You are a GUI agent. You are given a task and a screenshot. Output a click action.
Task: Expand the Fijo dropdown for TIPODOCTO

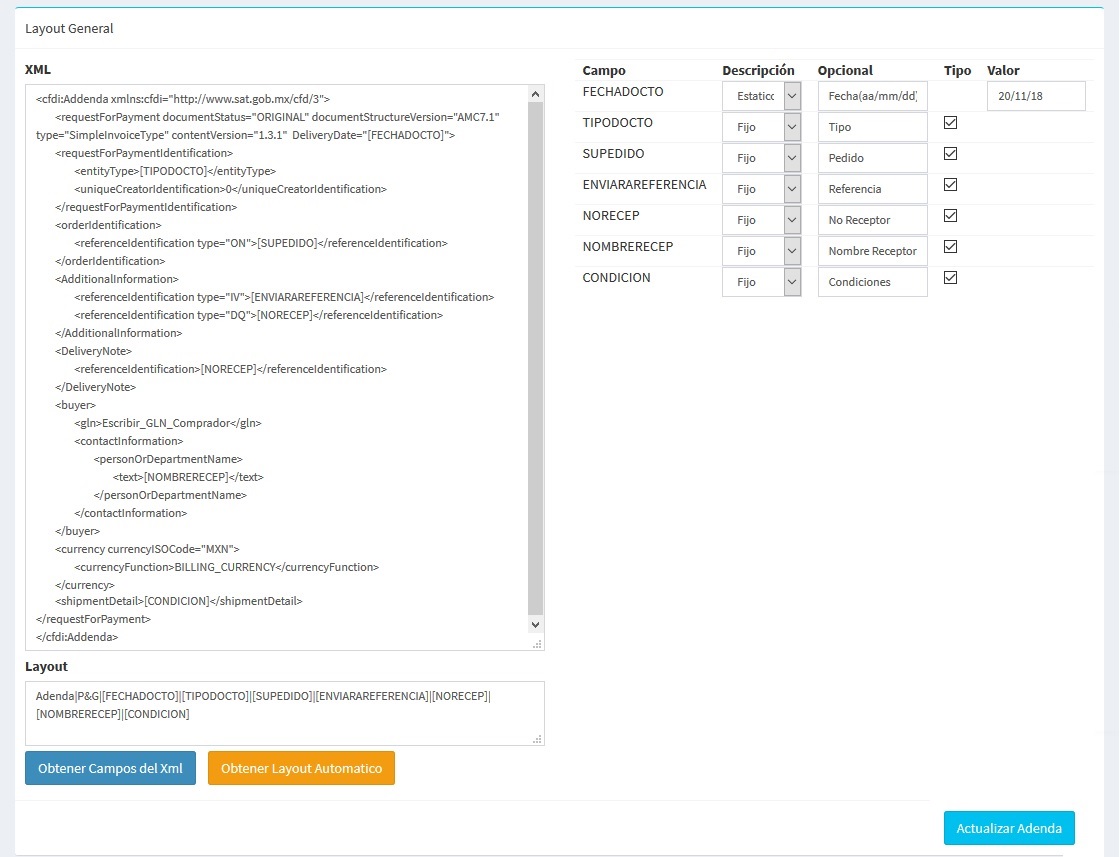[762, 127]
